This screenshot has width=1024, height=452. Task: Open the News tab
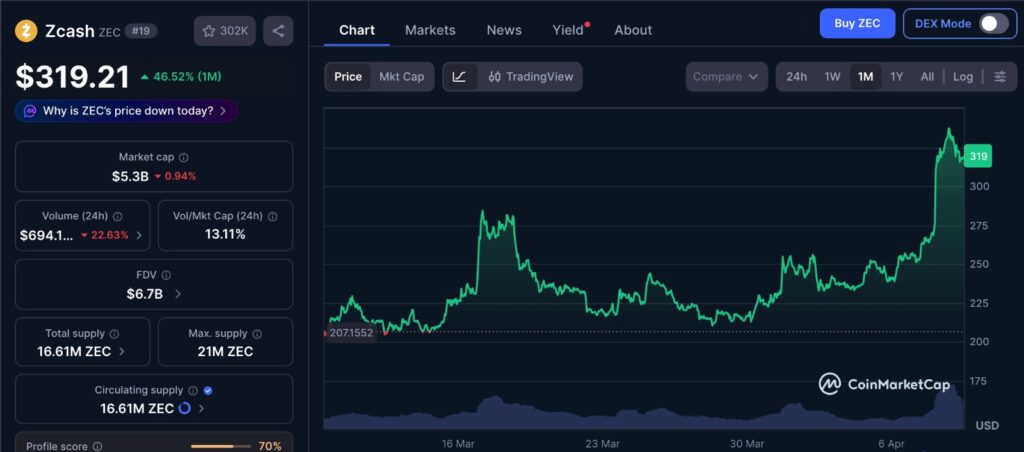tap(504, 30)
